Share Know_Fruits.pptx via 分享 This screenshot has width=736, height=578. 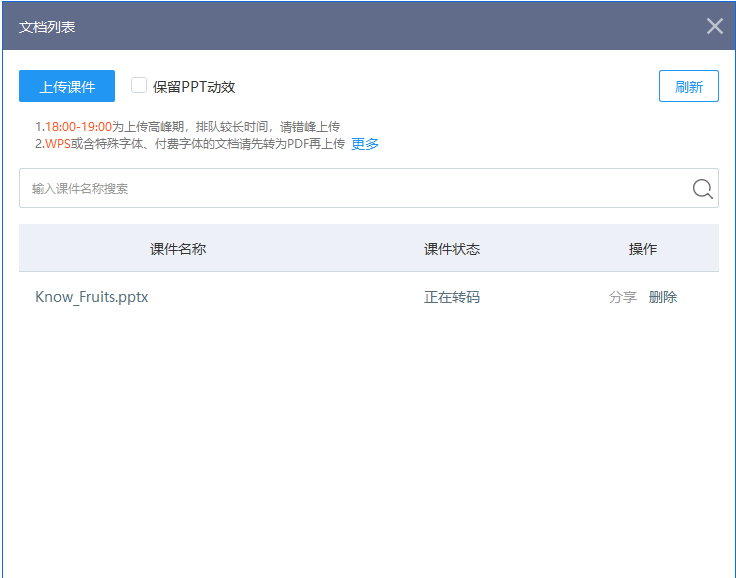click(622, 297)
